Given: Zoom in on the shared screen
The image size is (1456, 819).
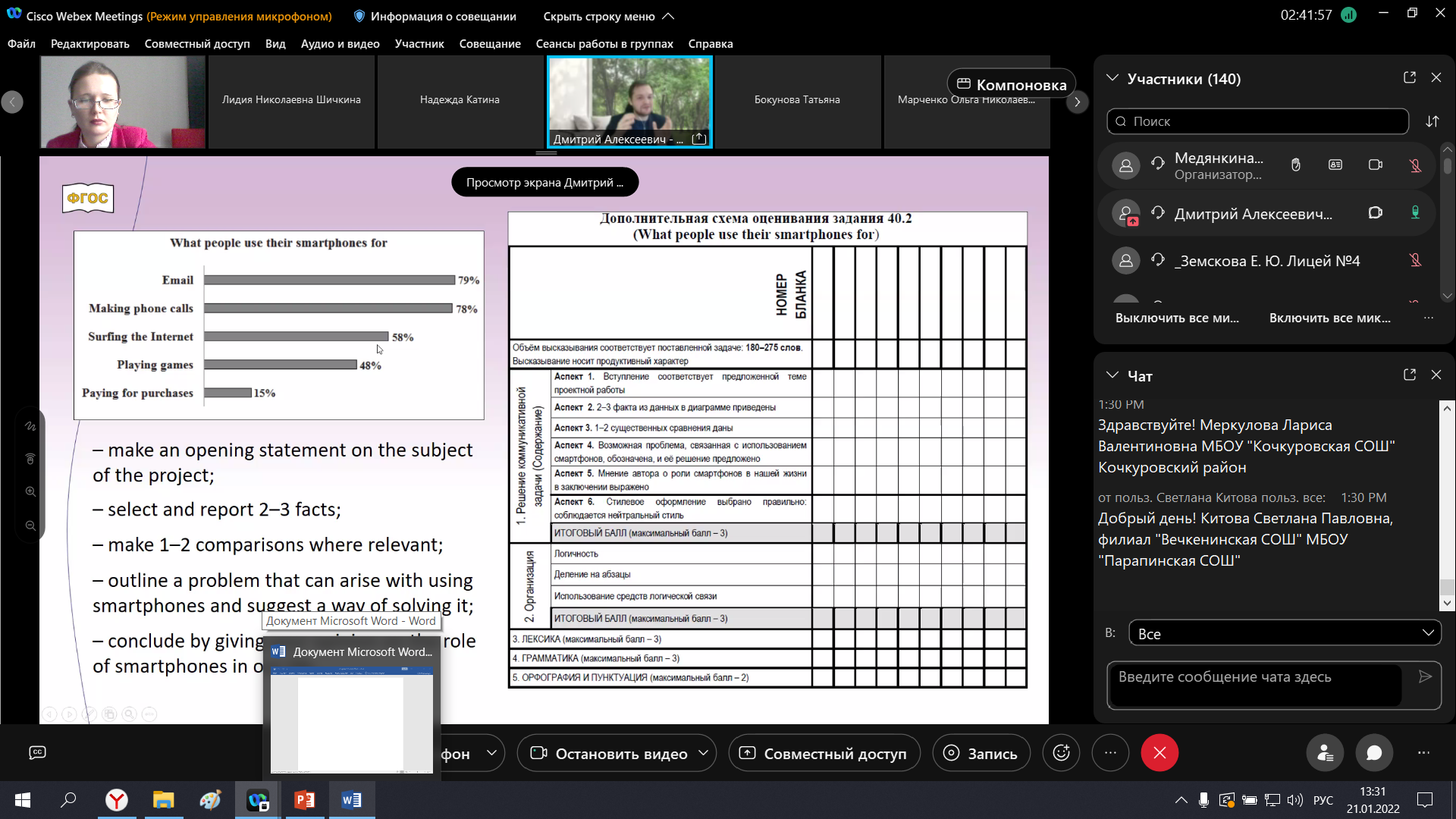Looking at the screenshot, I should pos(30,491).
